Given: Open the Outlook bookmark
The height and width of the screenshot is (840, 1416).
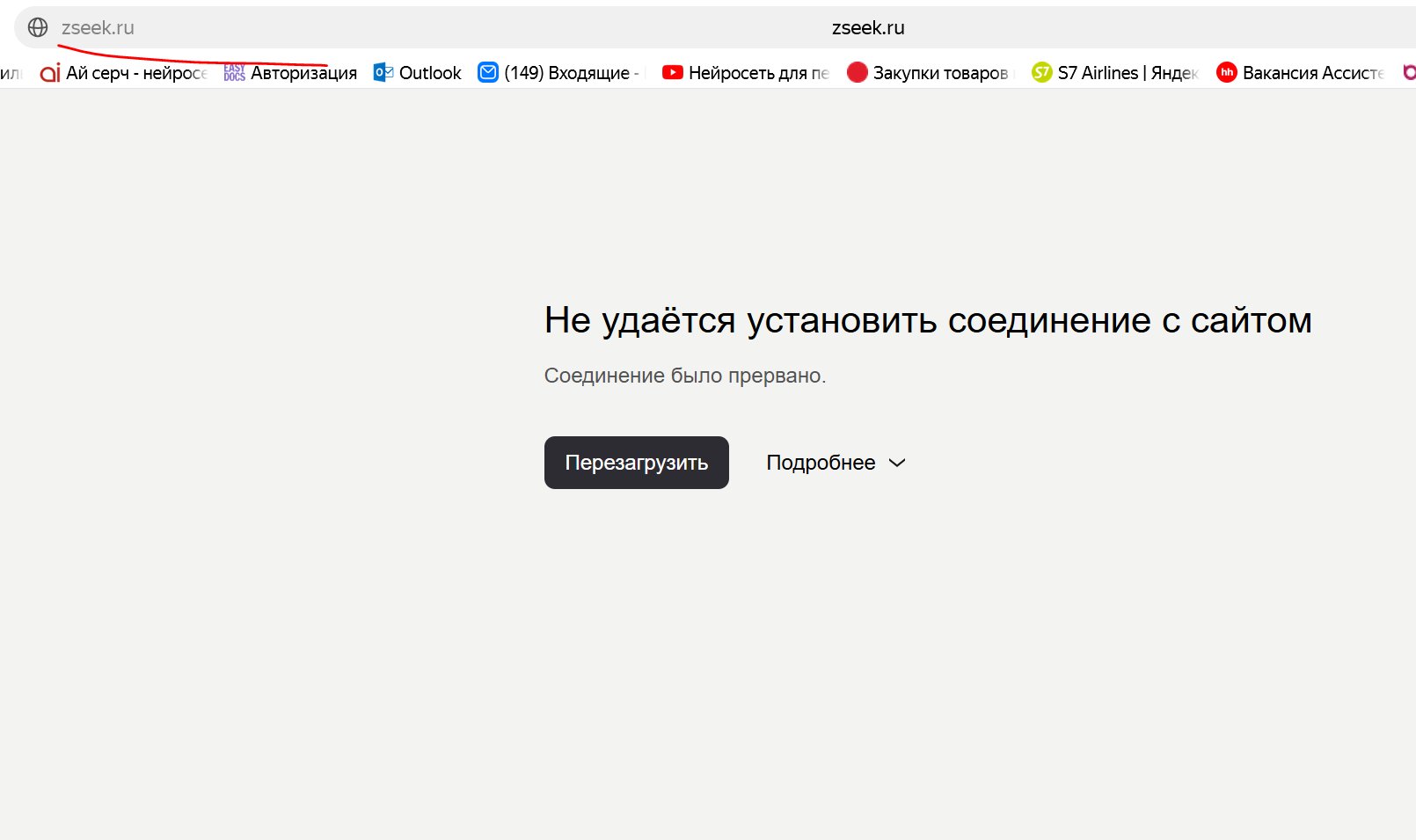Looking at the screenshot, I should coord(417,73).
